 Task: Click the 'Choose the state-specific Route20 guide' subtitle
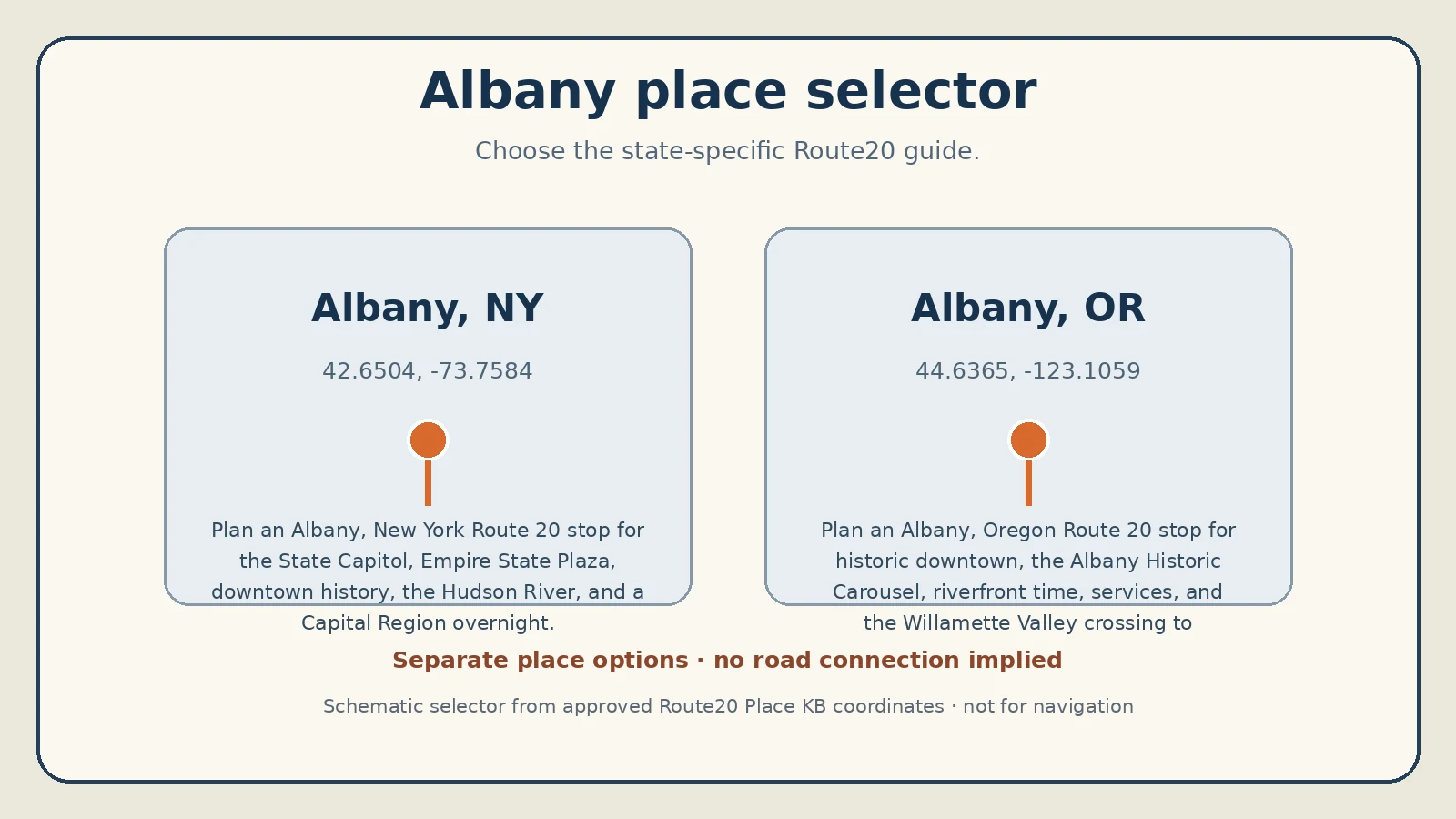coord(728,151)
